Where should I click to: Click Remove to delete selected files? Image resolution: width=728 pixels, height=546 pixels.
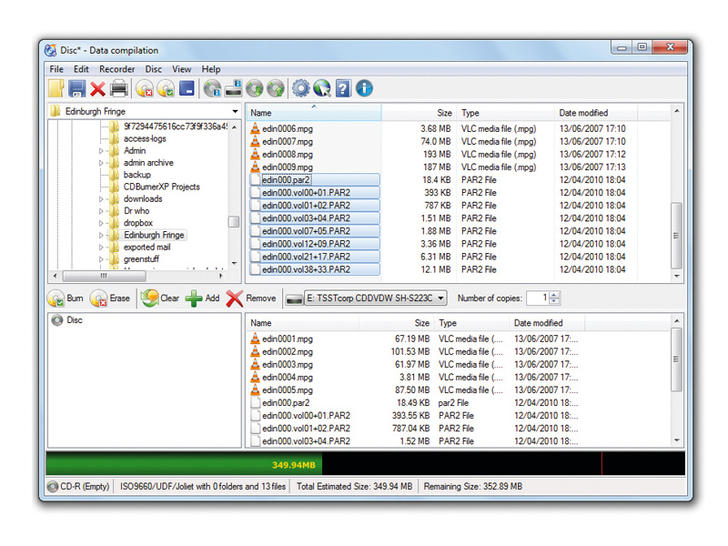coord(250,298)
